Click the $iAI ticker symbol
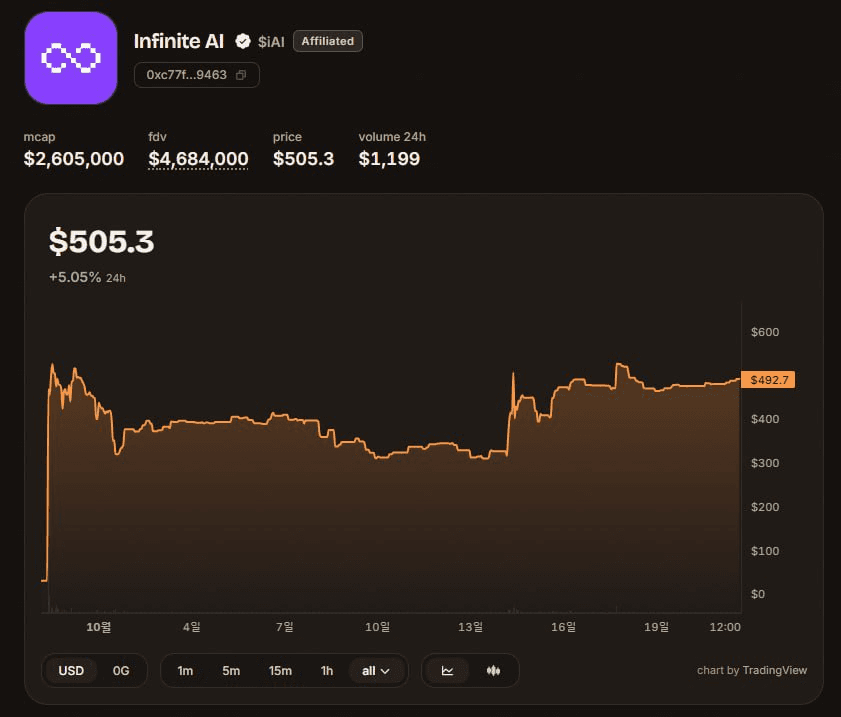Screen dimensions: 841x717 [271, 42]
